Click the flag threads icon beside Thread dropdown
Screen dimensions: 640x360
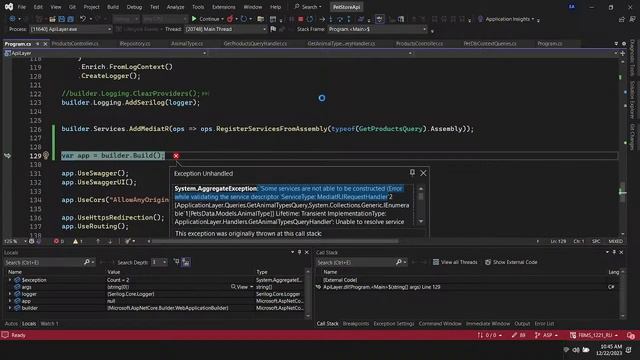point(273,29)
